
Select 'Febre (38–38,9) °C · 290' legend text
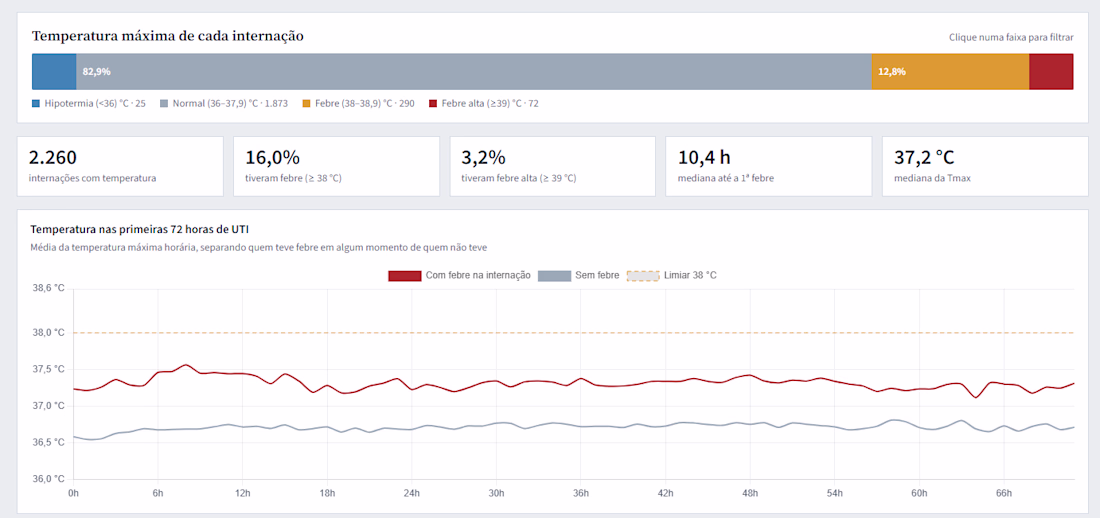pyautogui.click(x=365, y=104)
